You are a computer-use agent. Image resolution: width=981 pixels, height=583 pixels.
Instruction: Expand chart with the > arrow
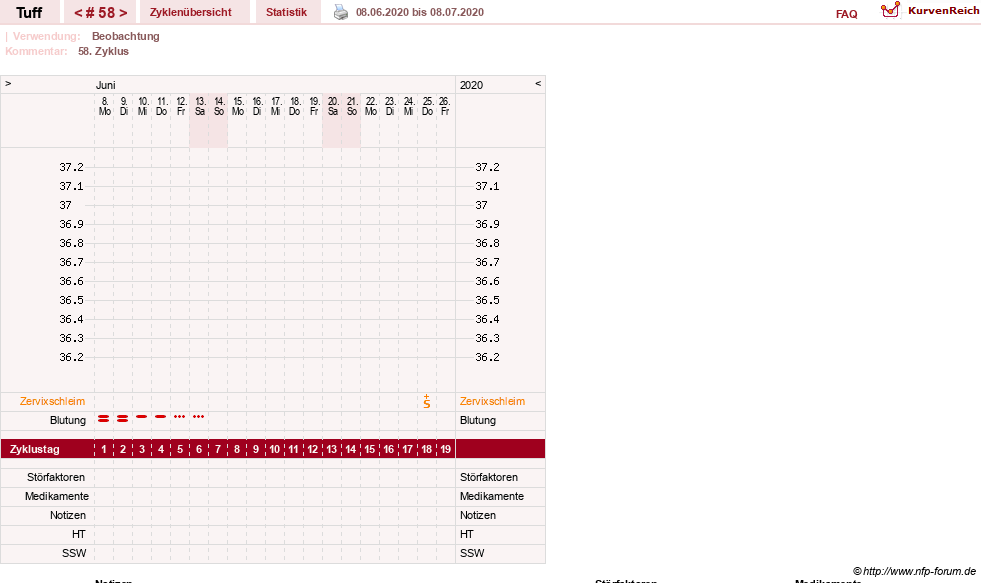(8, 83)
